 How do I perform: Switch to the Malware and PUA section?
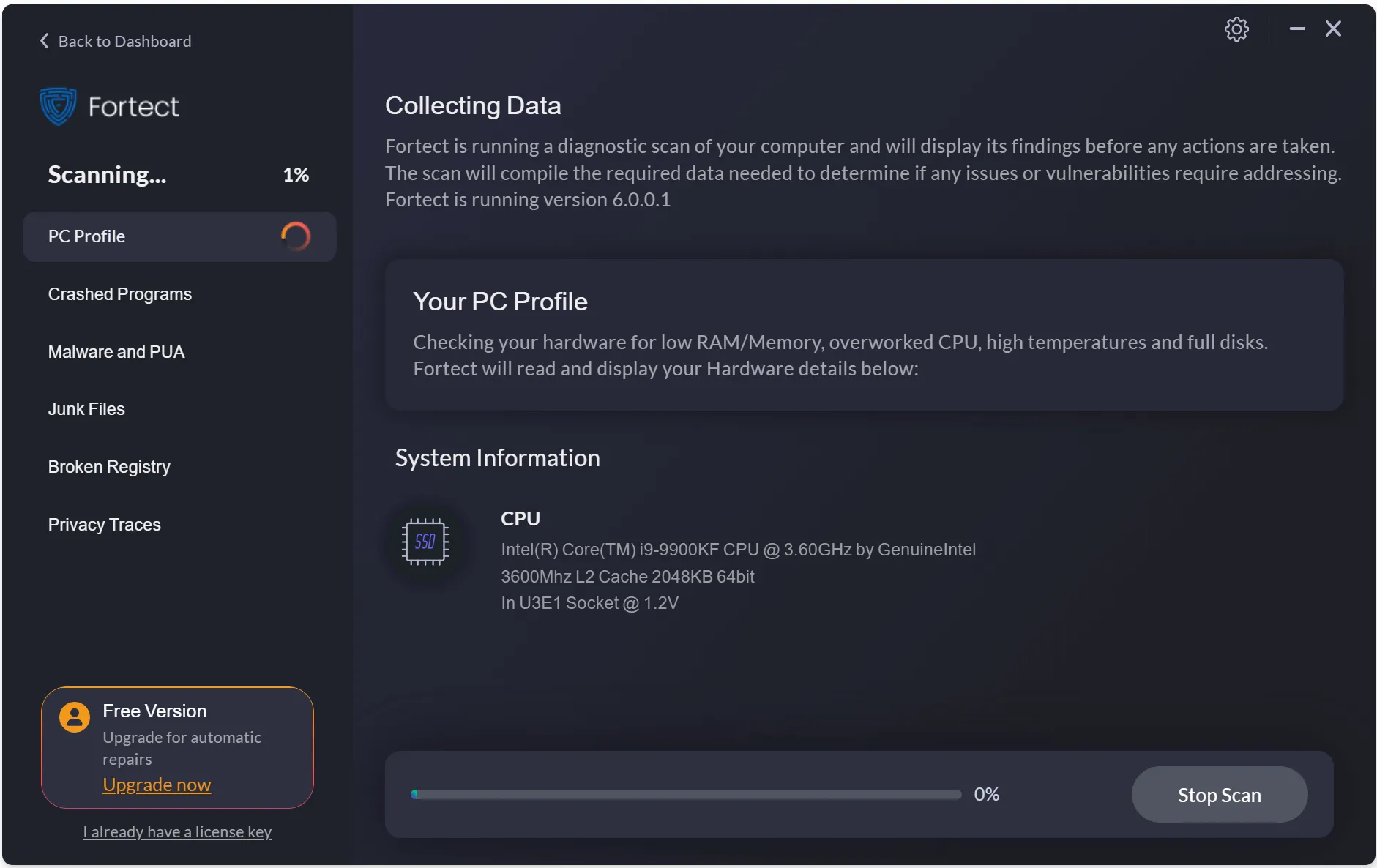click(116, 351)
